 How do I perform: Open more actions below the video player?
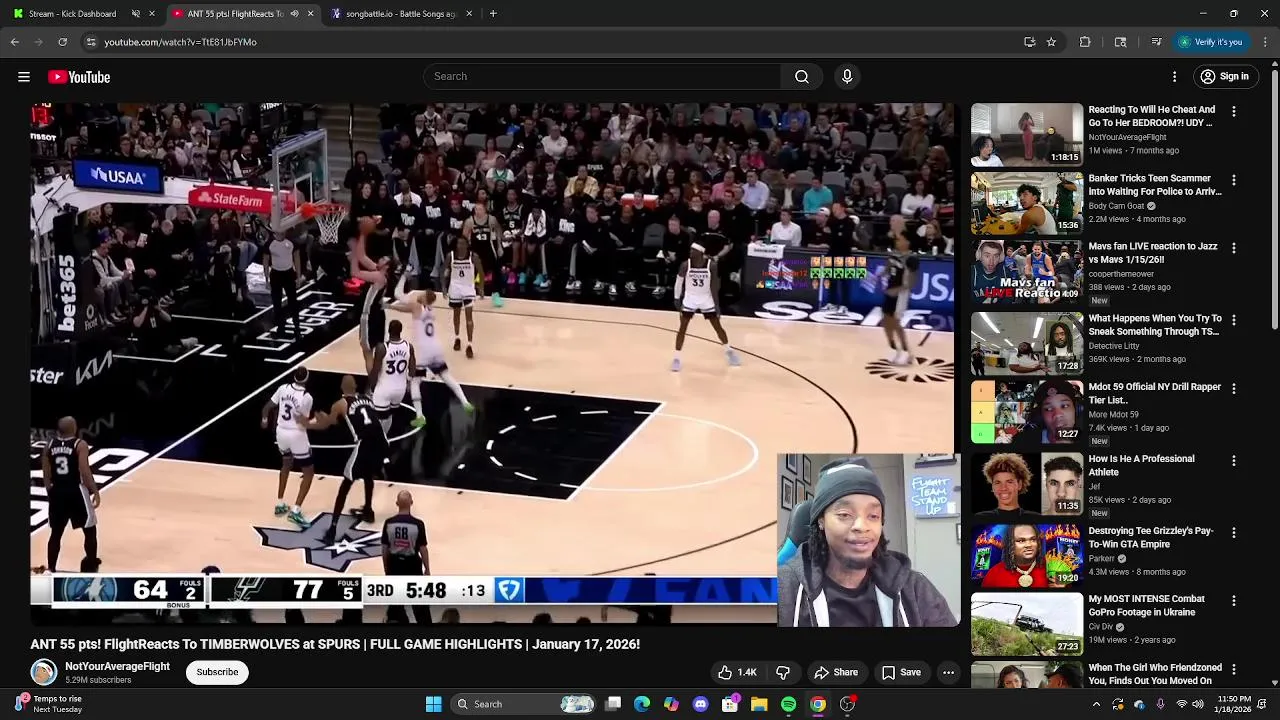click(948, 673)
